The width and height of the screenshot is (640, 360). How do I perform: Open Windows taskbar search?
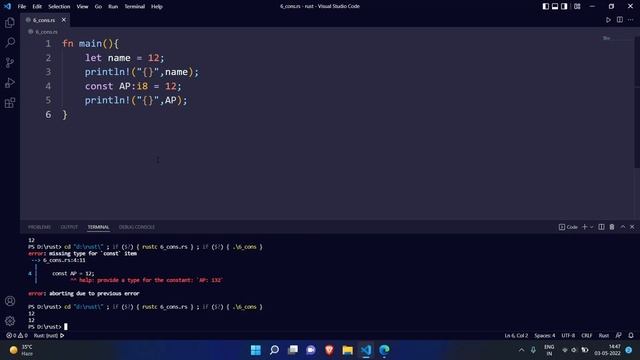274,350
